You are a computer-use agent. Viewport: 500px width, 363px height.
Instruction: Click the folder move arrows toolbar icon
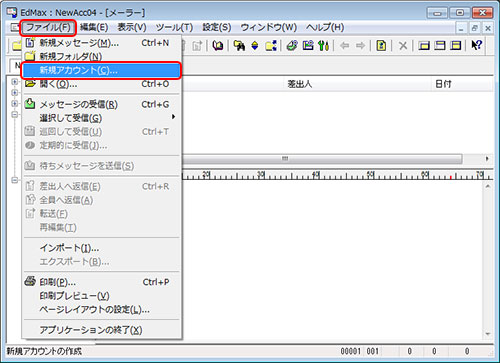tap(271, 46)
